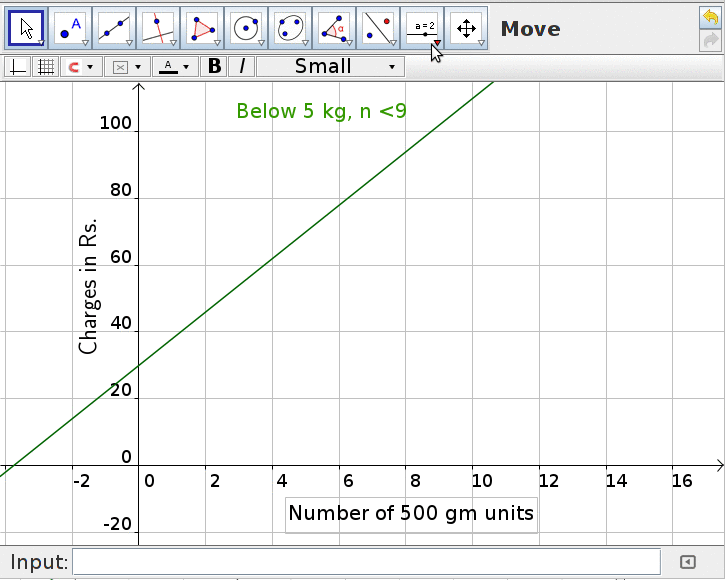Choose the Line through Two Points tool

(x=114, y=28)
